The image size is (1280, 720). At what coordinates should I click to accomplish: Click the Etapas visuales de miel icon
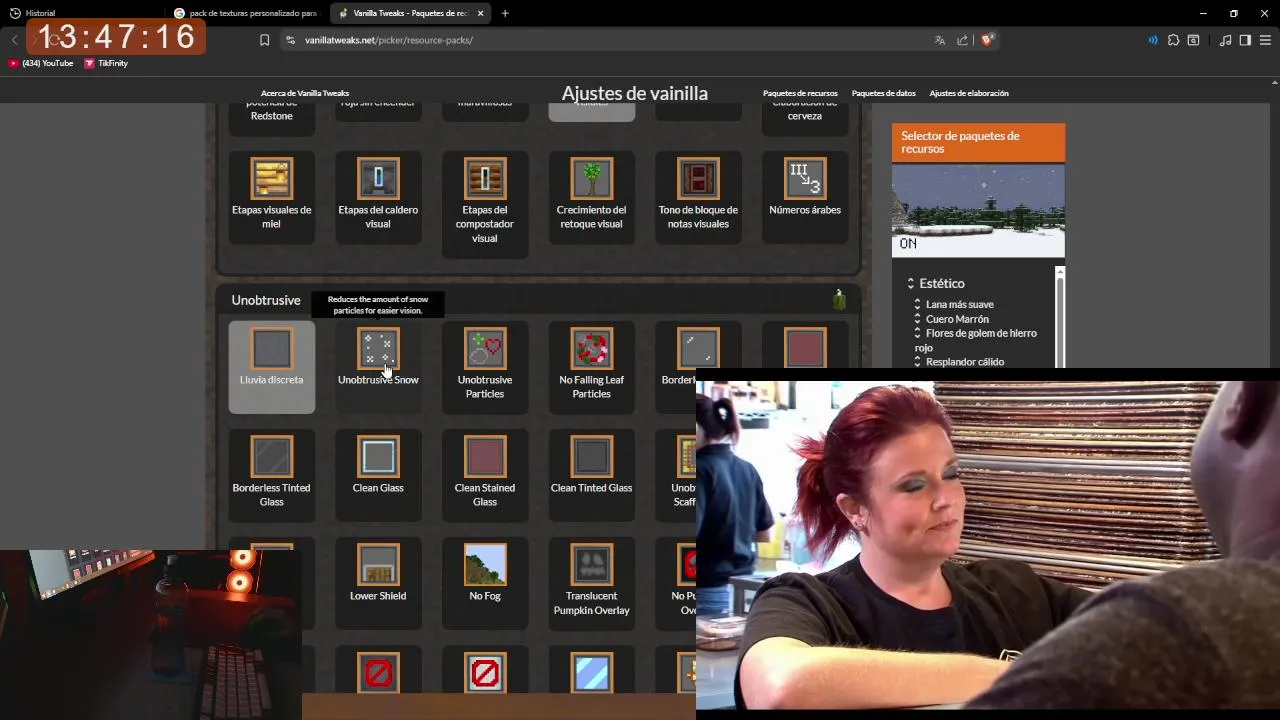271,179
